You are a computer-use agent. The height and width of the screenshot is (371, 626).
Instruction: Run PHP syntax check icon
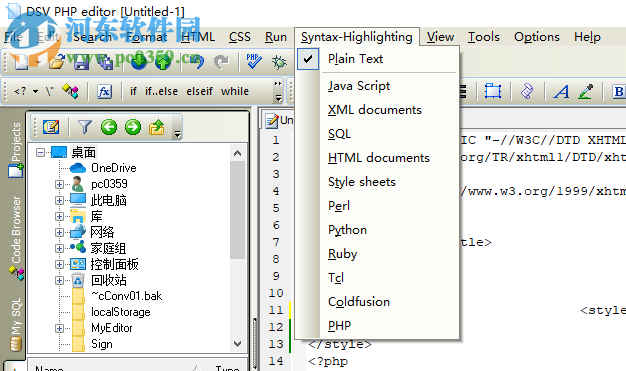tap(254, 62)
